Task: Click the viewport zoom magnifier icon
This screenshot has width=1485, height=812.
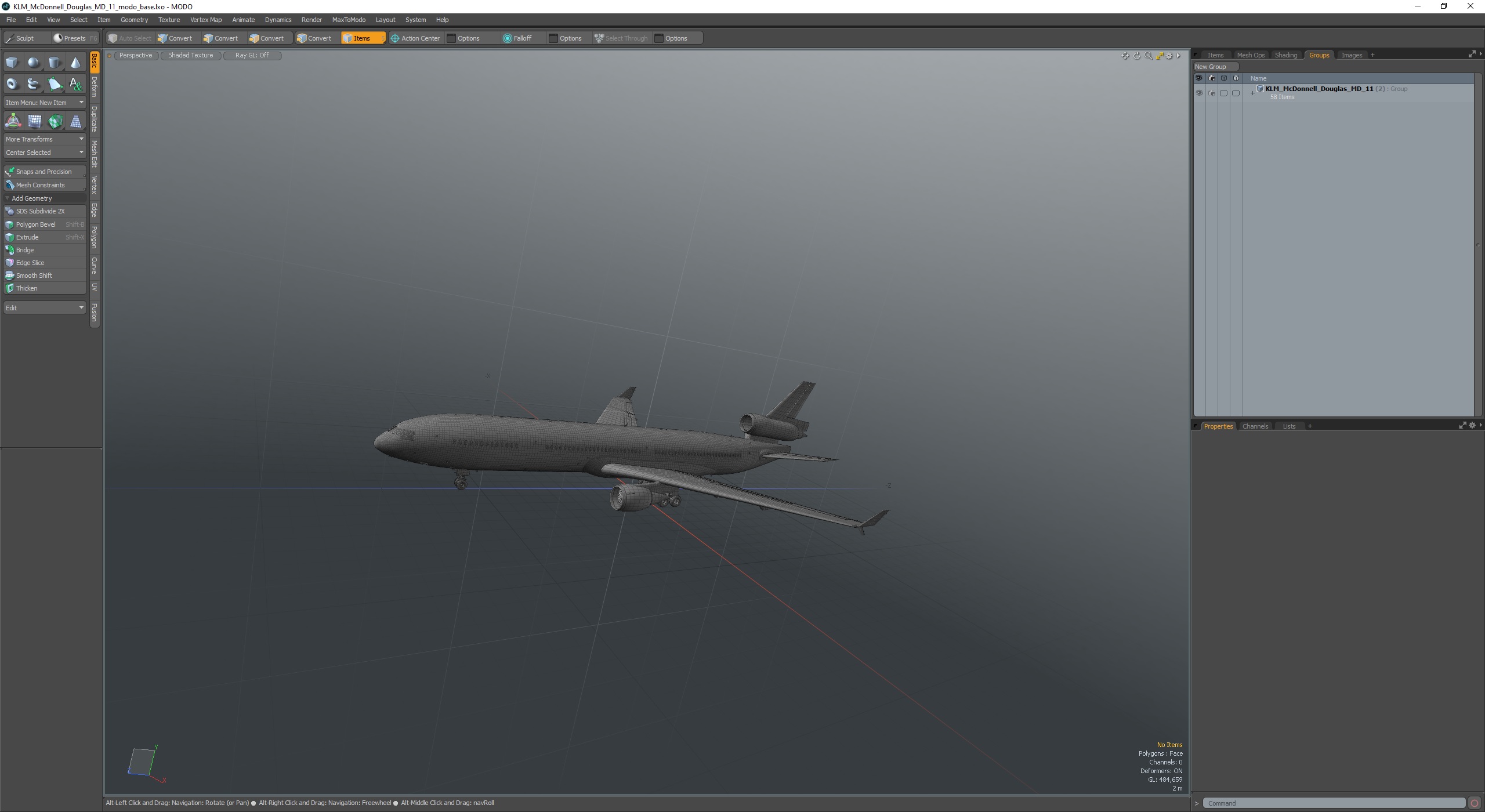Action: 1148,56
